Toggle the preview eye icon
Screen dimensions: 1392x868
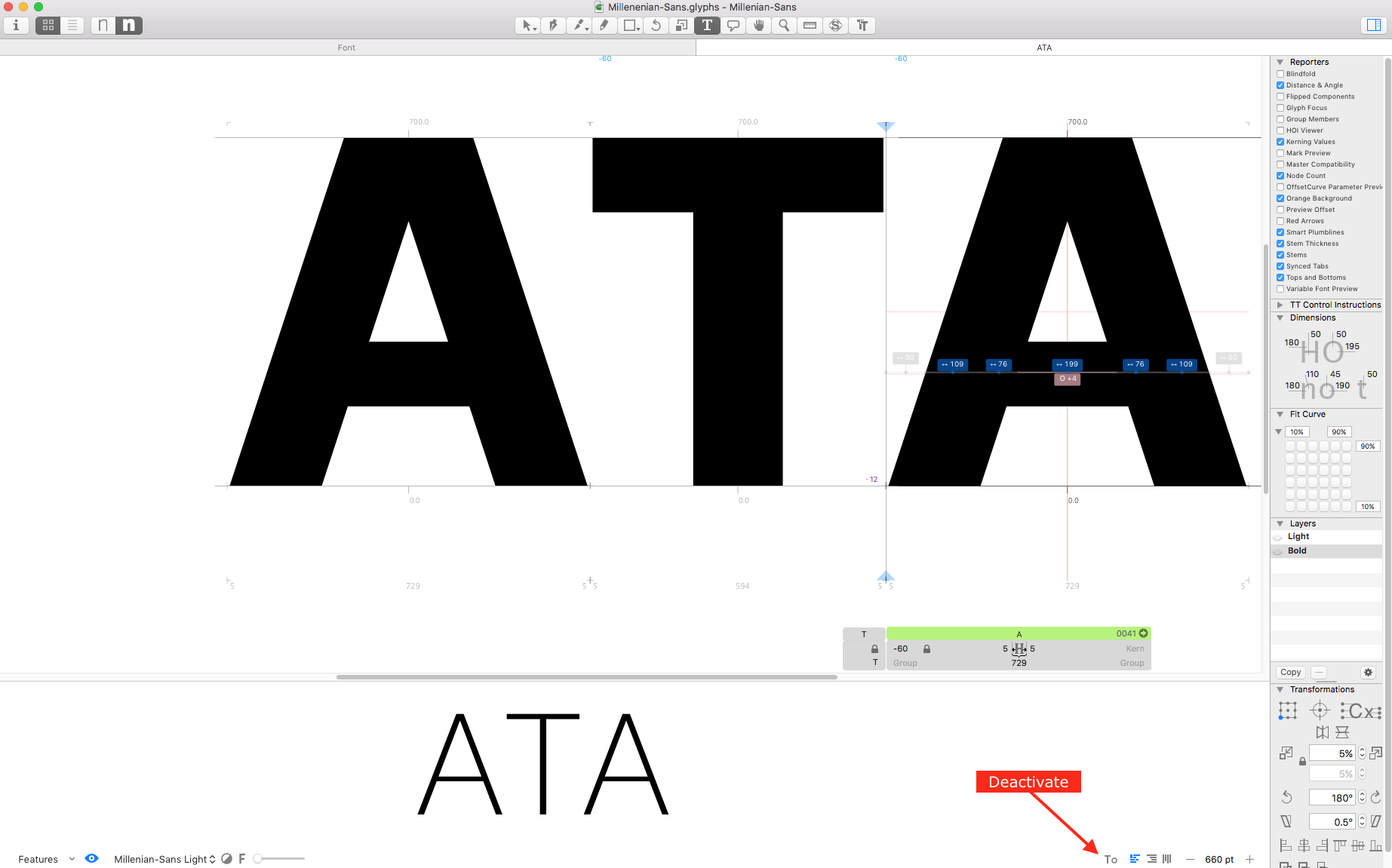coord(91,858)
